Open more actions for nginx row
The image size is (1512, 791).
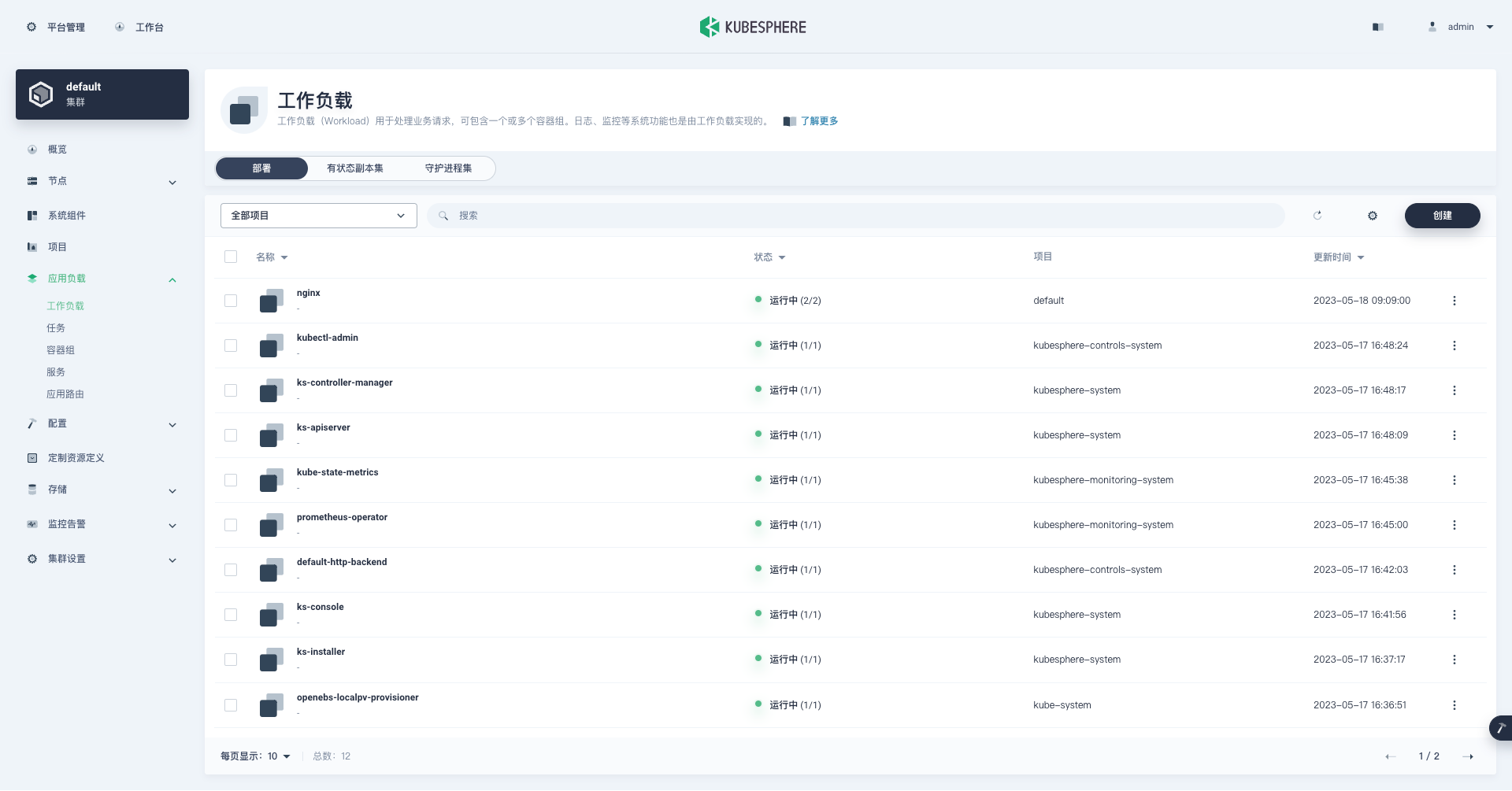(1455, 301)
